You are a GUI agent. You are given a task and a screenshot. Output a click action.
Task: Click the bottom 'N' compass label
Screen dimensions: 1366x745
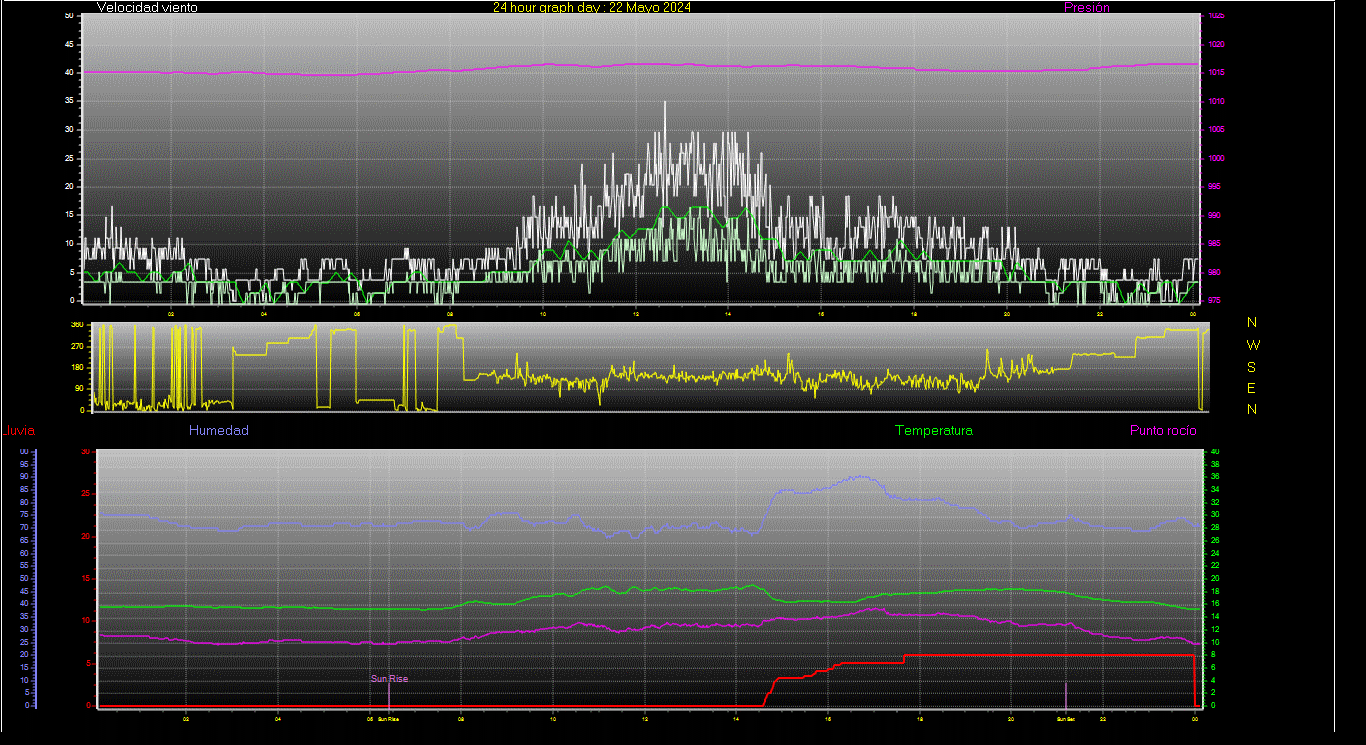pos(1252,409)
